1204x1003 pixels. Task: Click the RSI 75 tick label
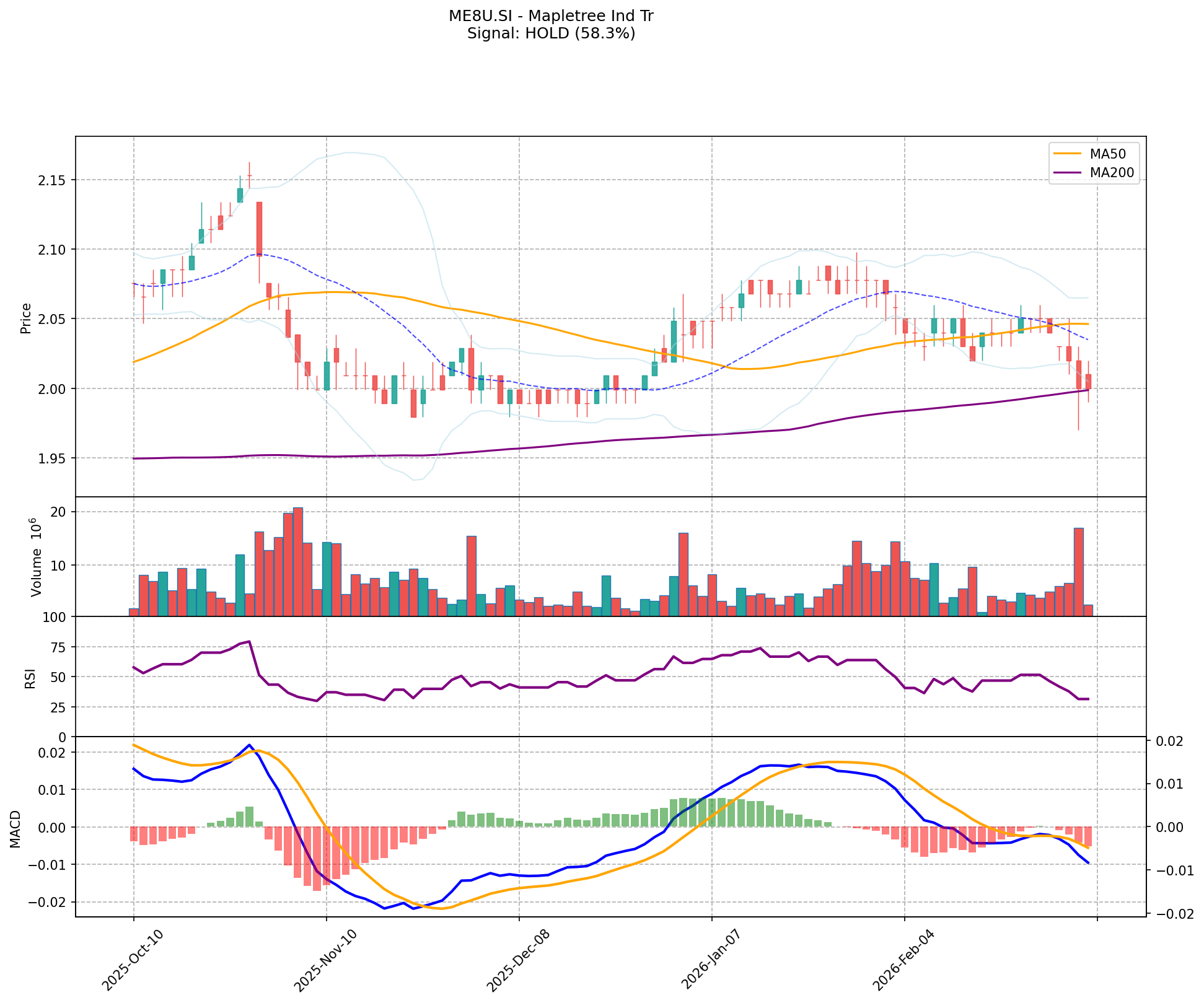click(x=57, y=647)
